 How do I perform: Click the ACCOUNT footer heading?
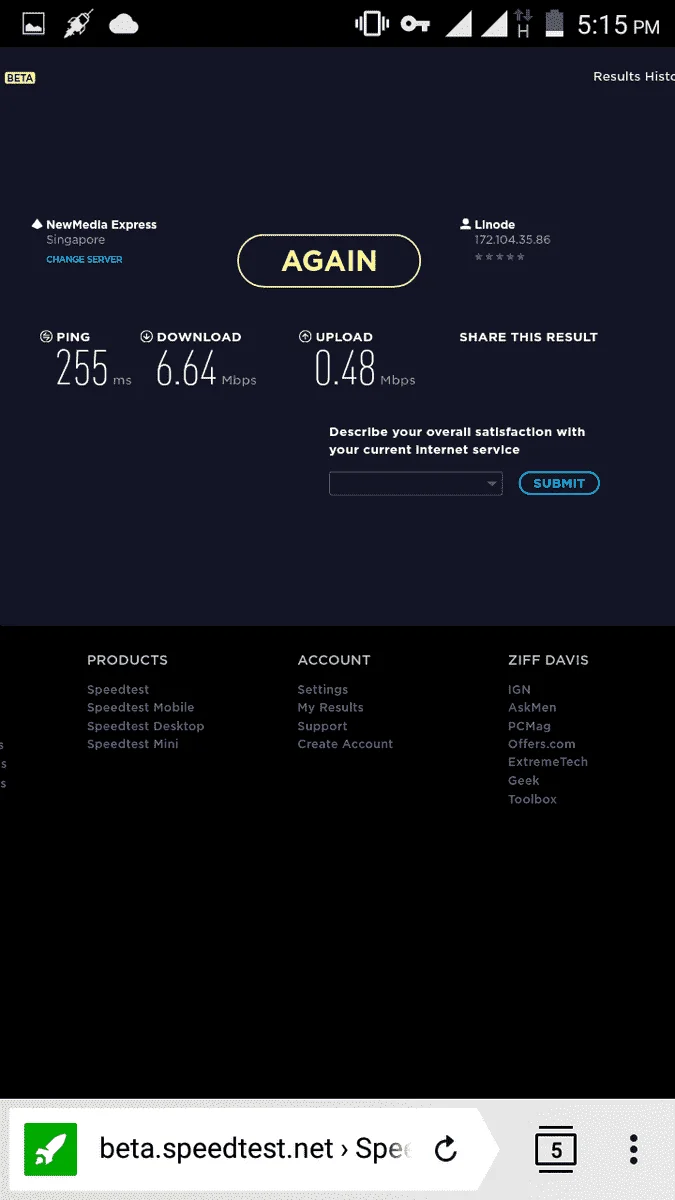334,660
